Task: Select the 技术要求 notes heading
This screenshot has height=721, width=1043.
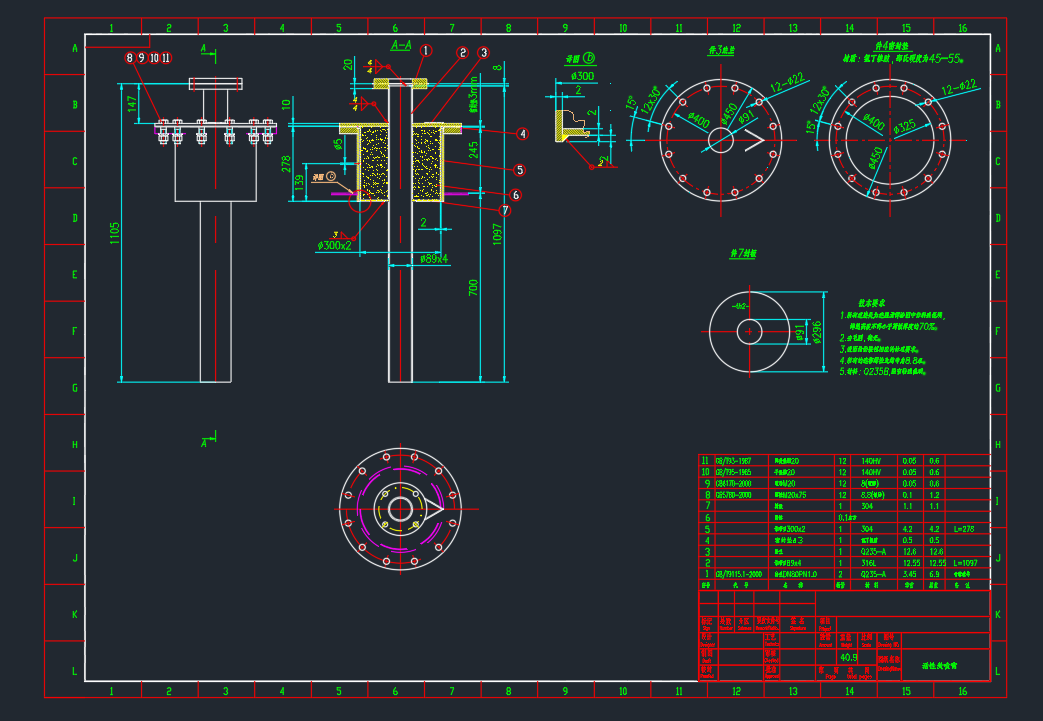Action: pyautogui.click(x=871, y=303)
